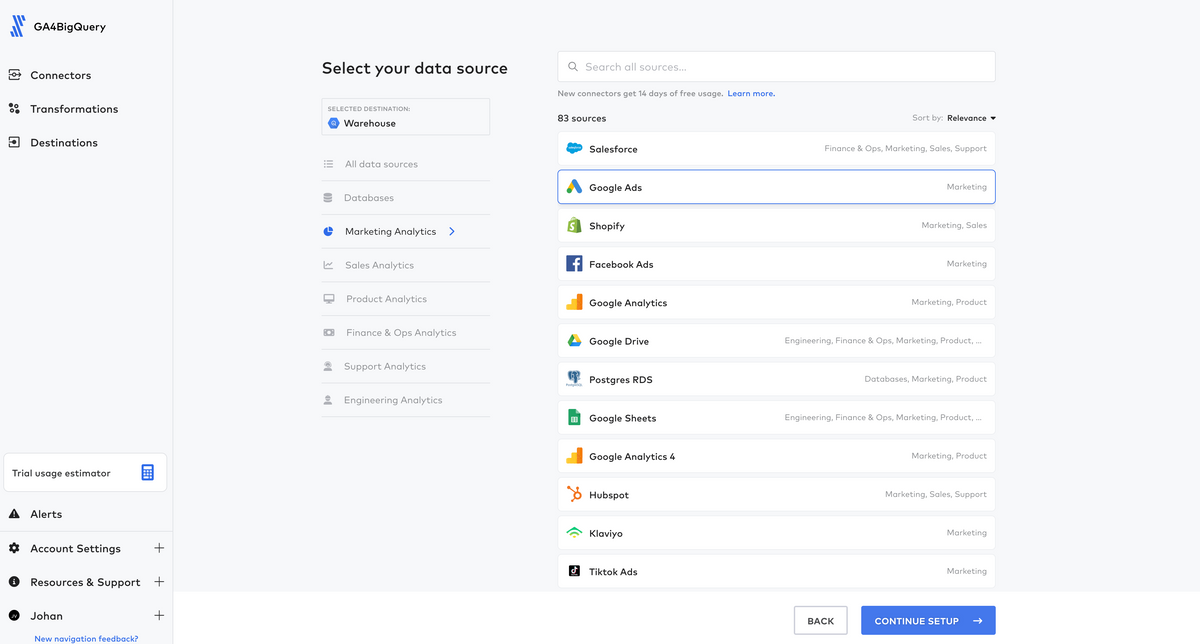Image resolution: width=1200 pixels, height=644 pixels.
Task: Click the Alerts bell icon
Action: pyautogui.click(x=17, y=513)
